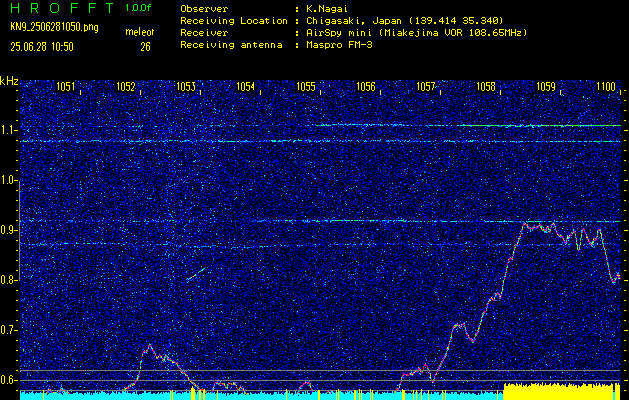
Task: Click the 1052 time axis marker
Action: coord(126,86)
